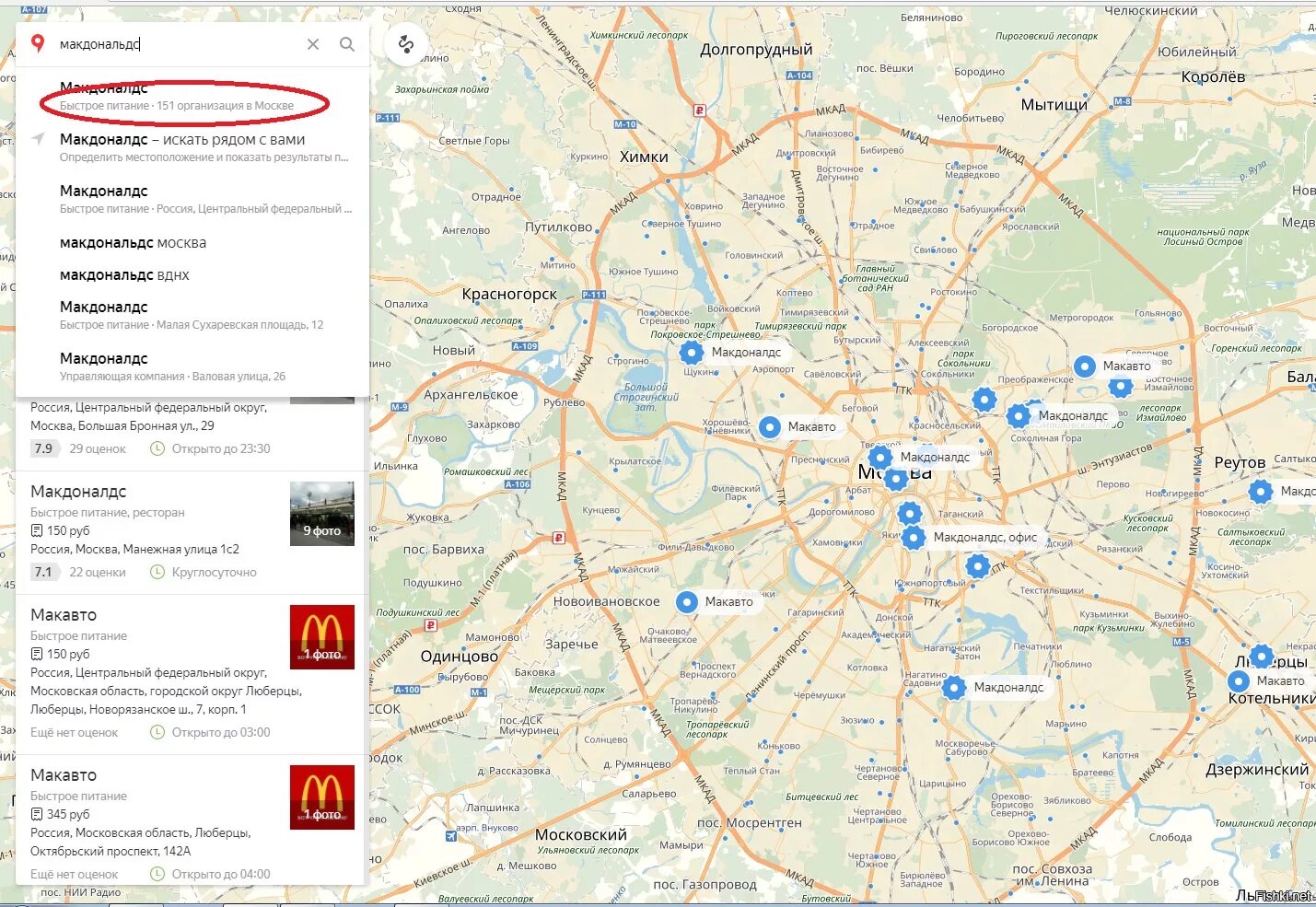Select the Макдоналдс marker in Moscow center
1316x907 pixels.
click(880, 457)
